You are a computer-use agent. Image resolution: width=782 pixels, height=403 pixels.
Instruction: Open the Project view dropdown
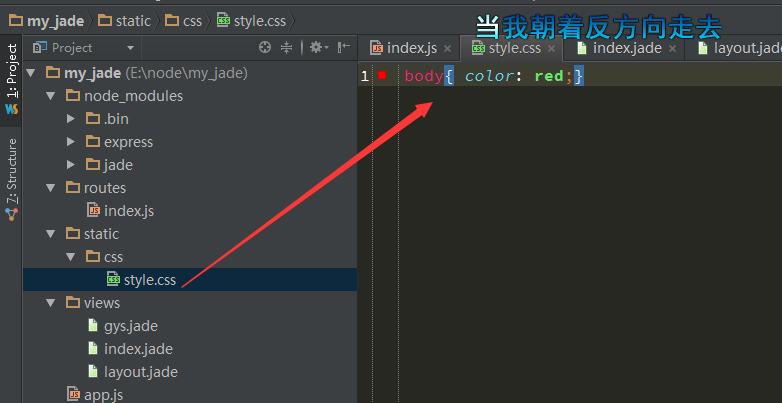tap(130, 48)
